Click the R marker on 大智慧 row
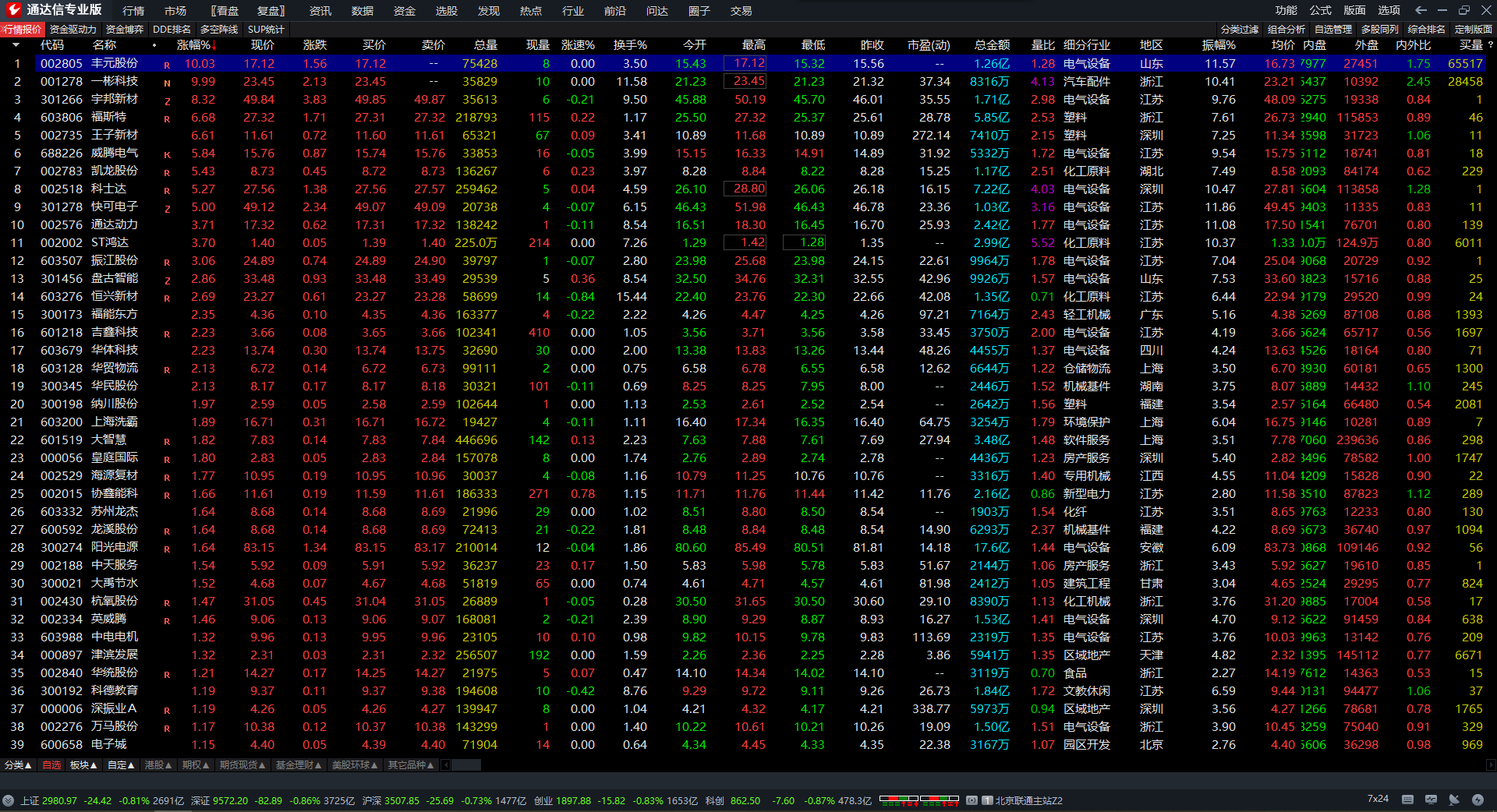Viewport: 1497px width, 812px height. click(167, 442)
